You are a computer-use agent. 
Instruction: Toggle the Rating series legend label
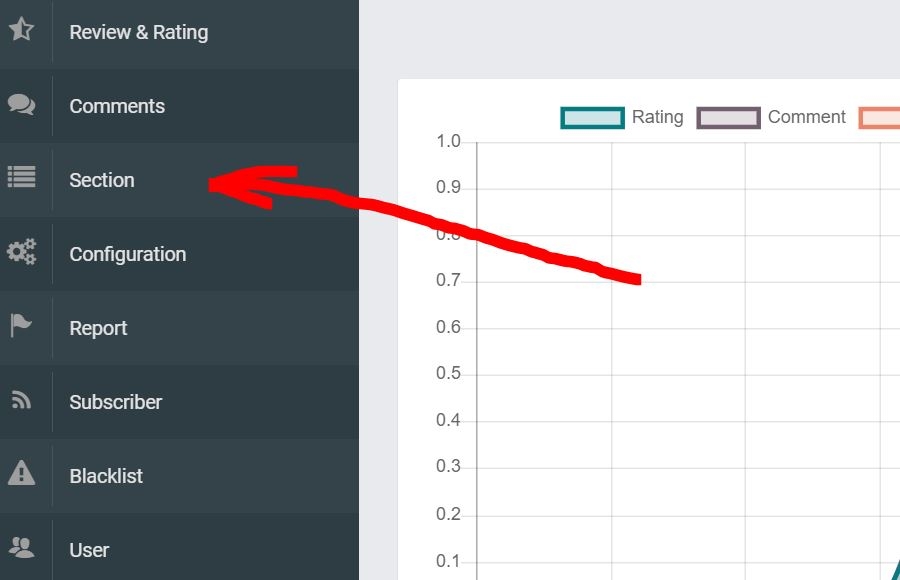tap(657, 117)
